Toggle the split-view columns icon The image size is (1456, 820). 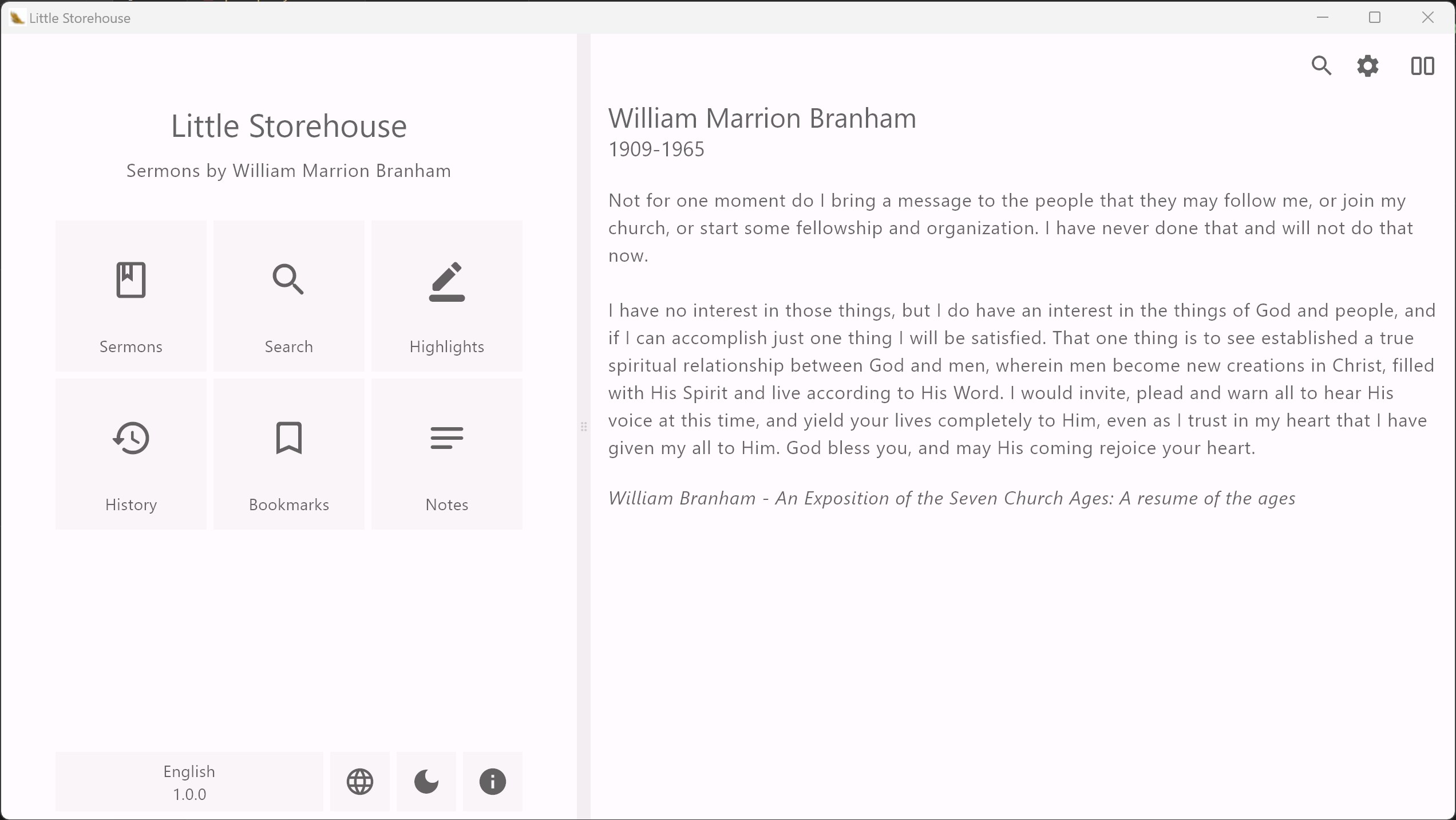click(1422, 66)
